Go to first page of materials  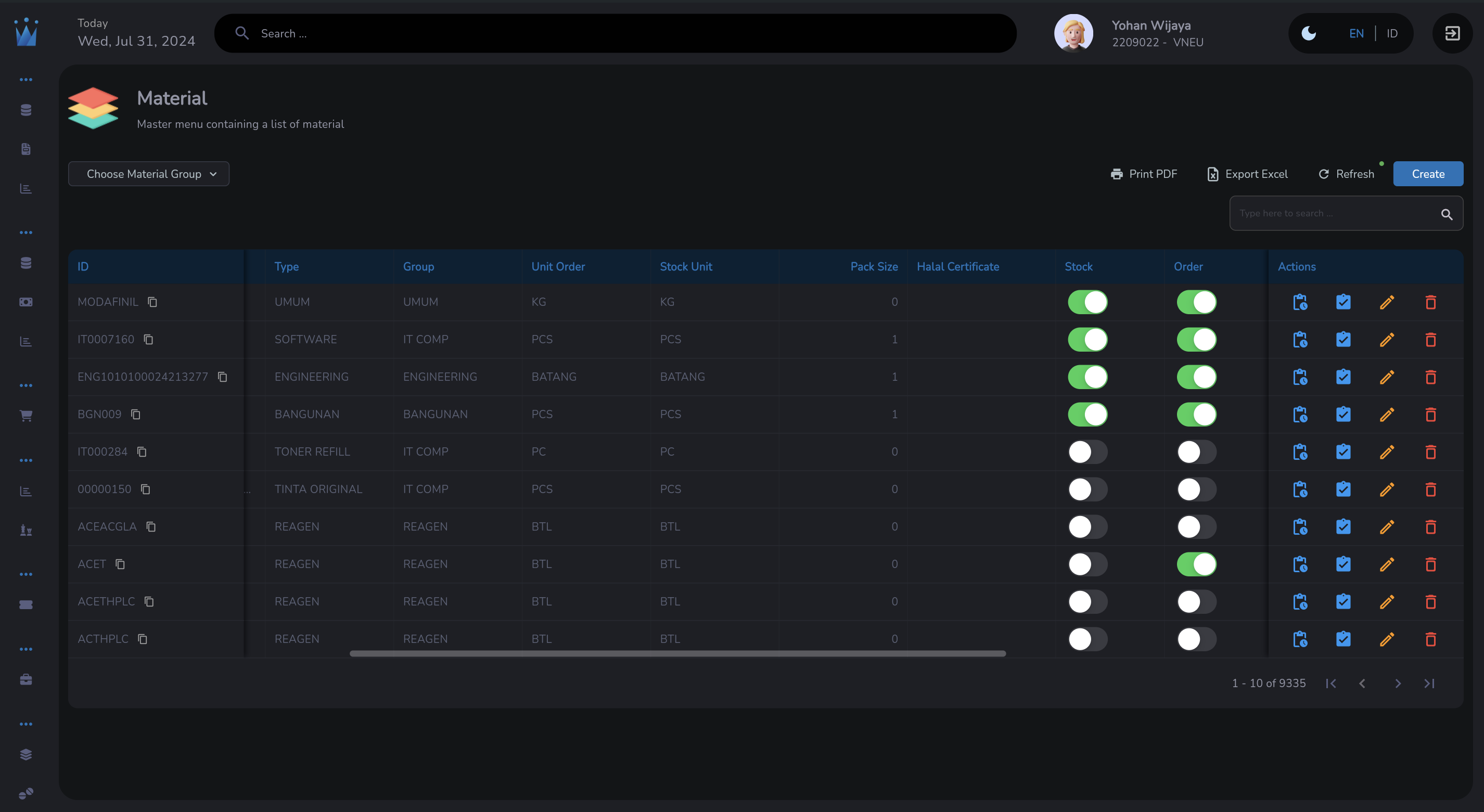[x=1331, y=683]
